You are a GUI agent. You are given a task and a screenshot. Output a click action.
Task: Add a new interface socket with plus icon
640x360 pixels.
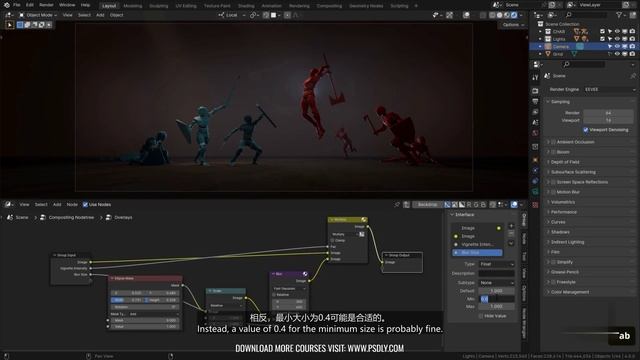511,226
